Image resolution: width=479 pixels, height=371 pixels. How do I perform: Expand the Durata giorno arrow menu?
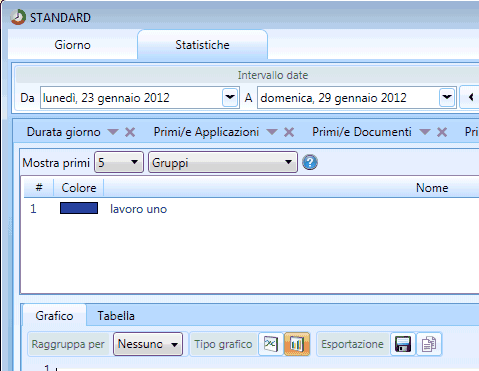tap(113, 132)
